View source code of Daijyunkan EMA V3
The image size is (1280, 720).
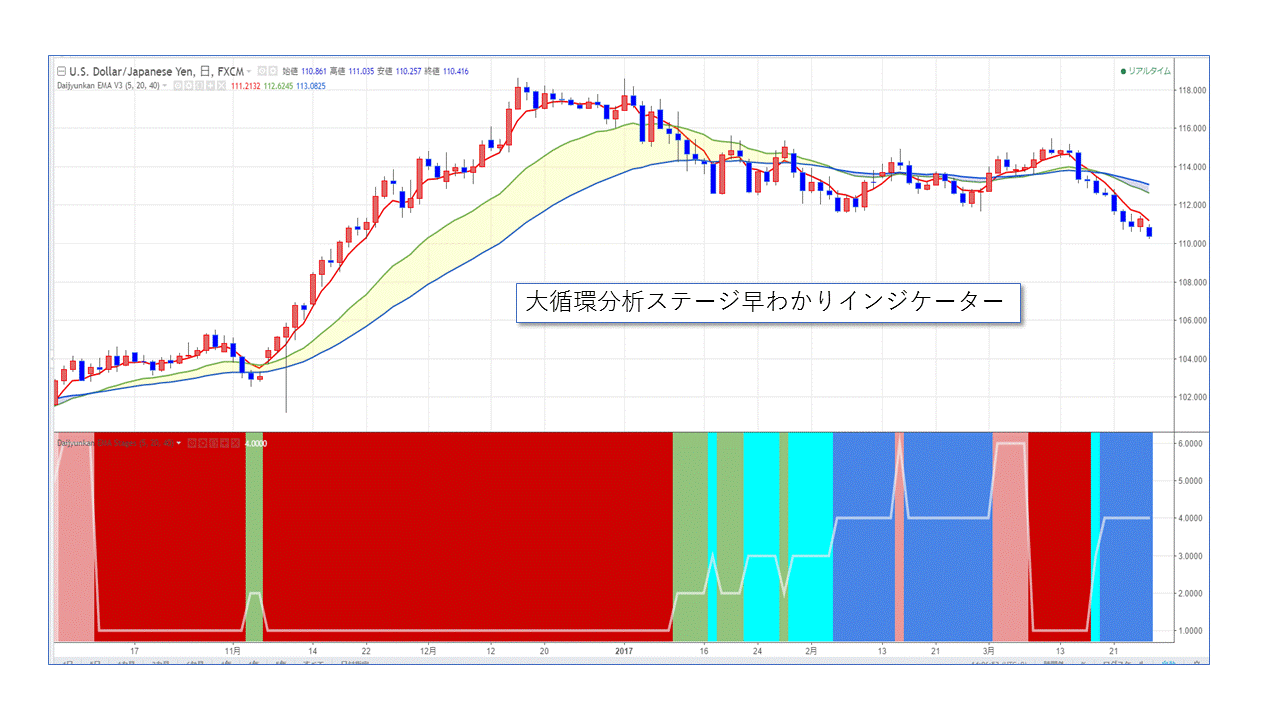(x=200, y=86)
